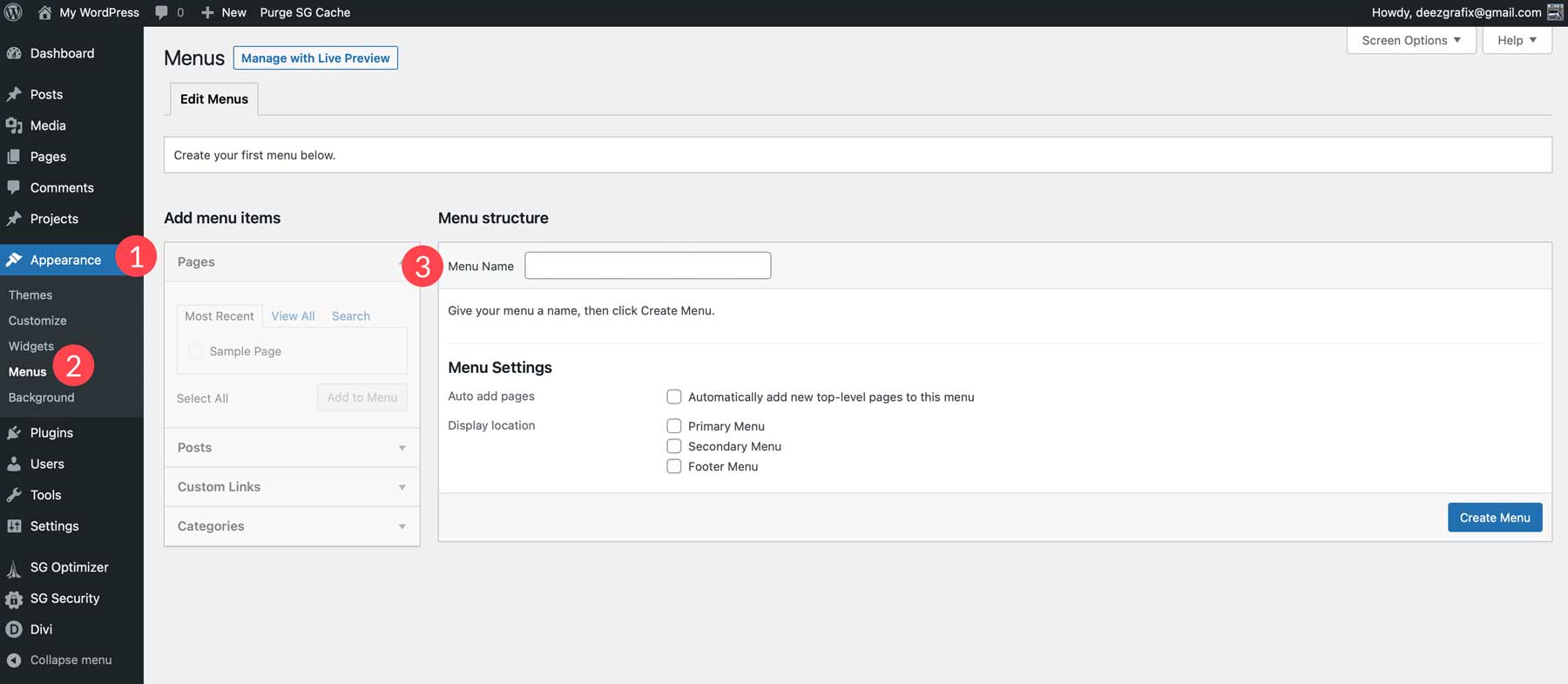Click the Projects pin icon
The height and width of the screenshot is (684, 1568).
click(14, 219)
